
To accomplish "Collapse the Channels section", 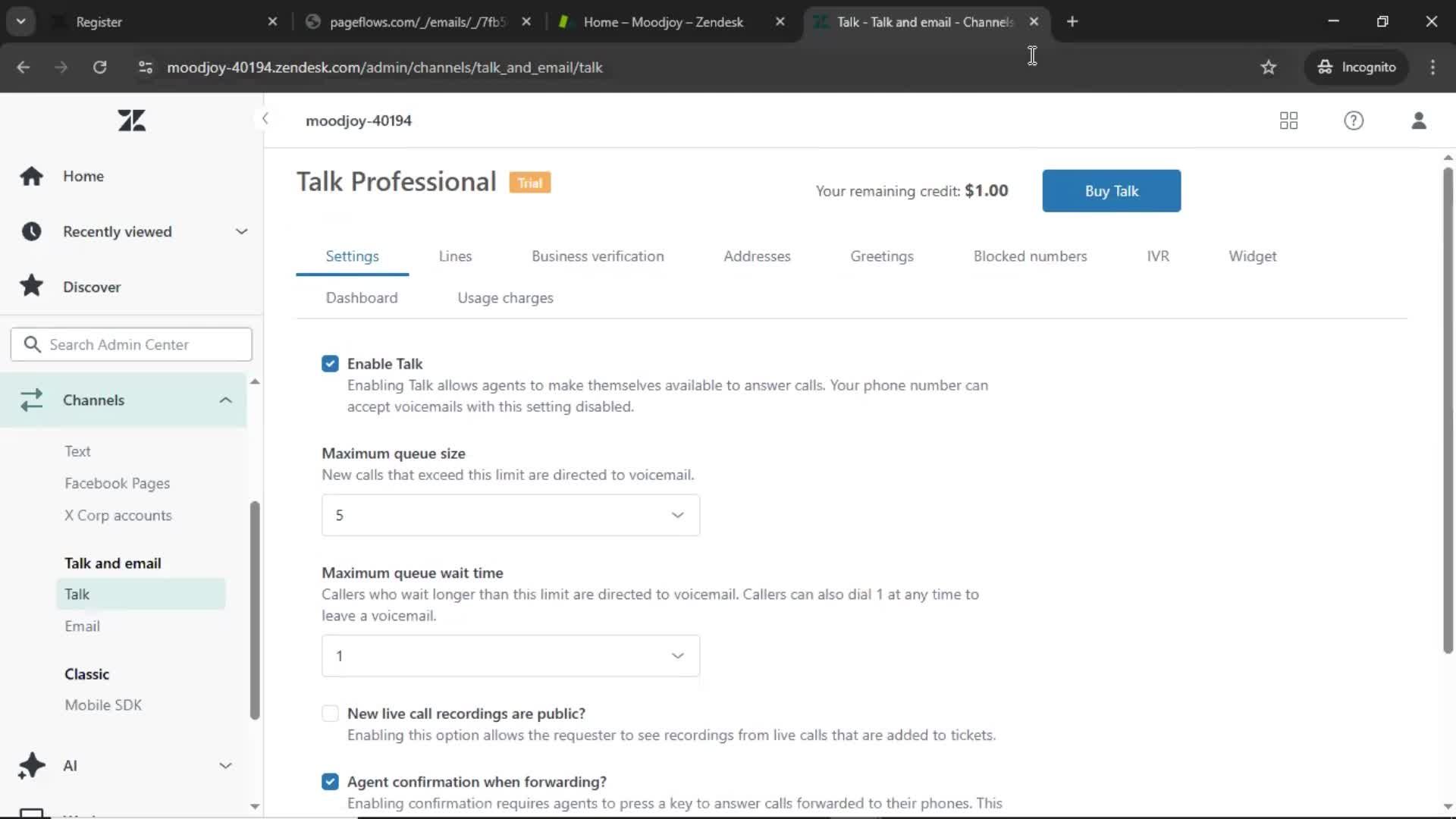I will [x=225, y=400].
